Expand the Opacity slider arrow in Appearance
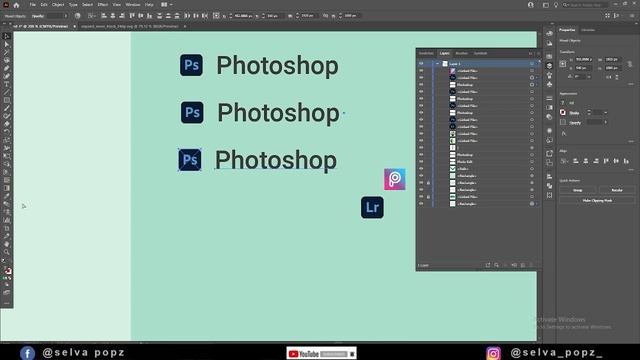The height and width of the screenshot is (360, 640). point(605,122)
